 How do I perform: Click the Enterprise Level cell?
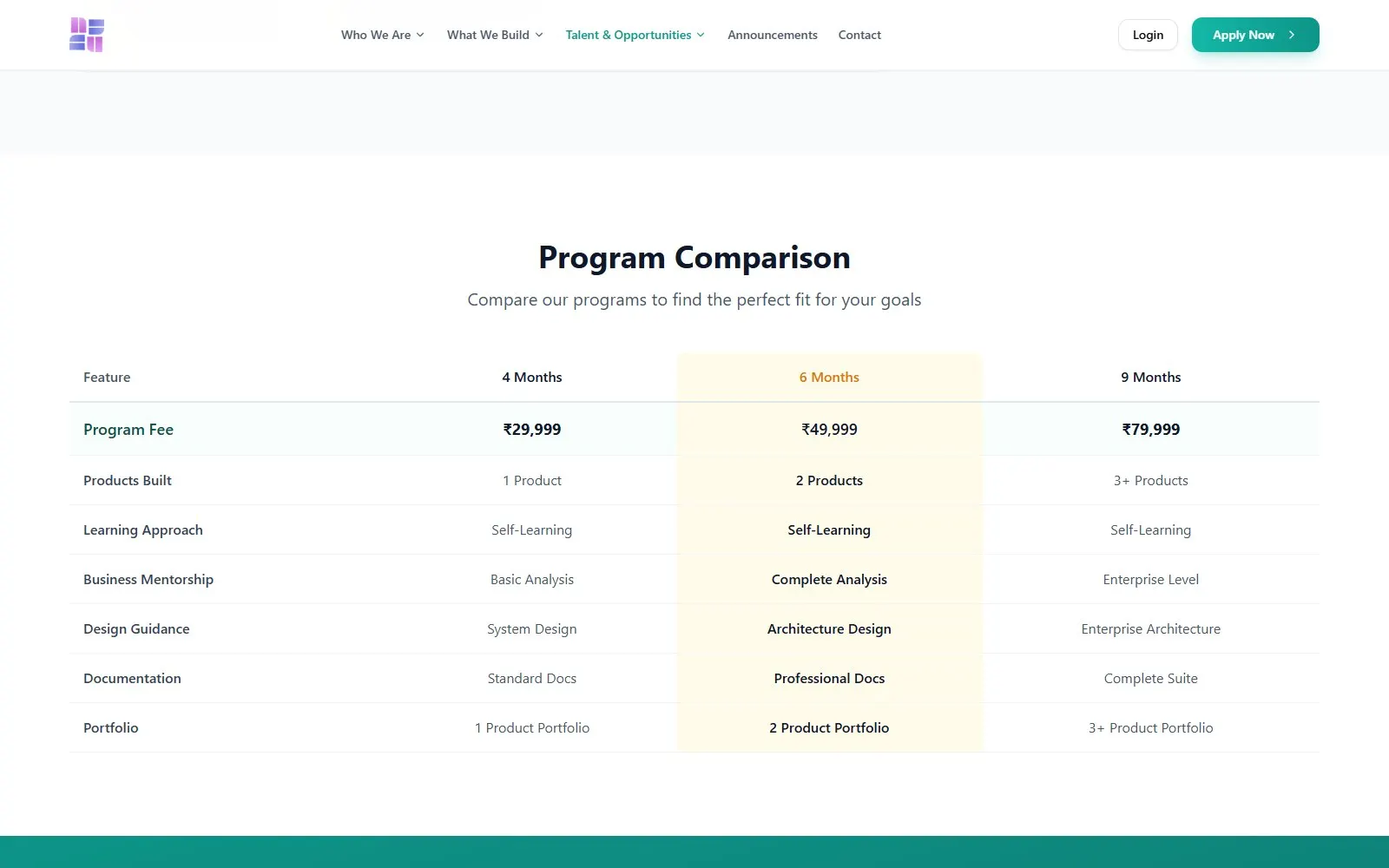(x=1151, y=579)
